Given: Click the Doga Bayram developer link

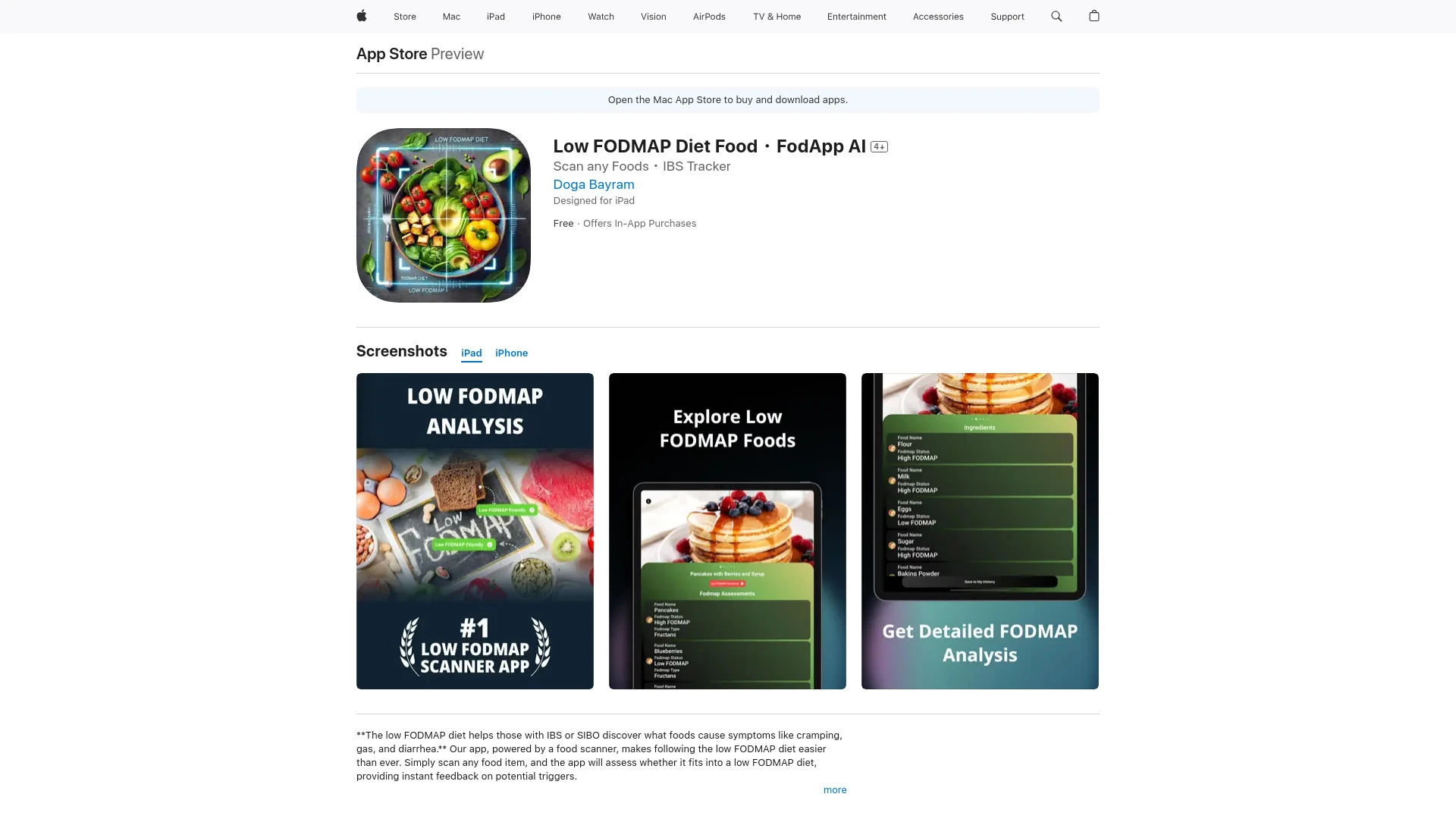Looking at the screenshot, I should [593, 184].
